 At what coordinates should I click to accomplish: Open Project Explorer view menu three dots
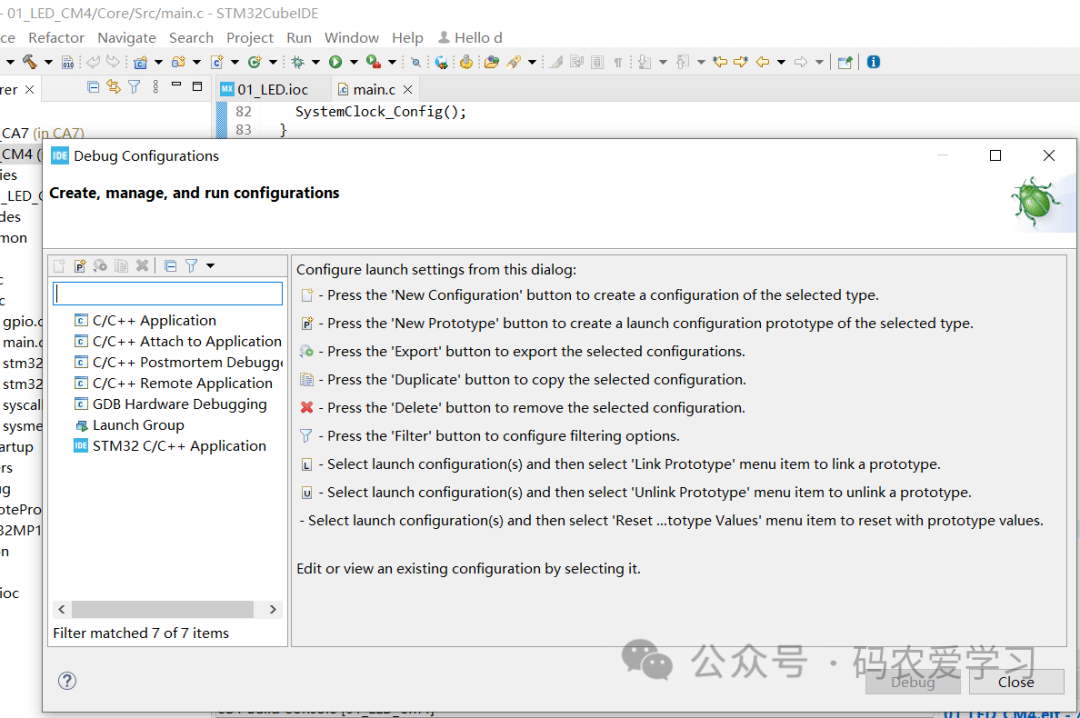point(156,87)
